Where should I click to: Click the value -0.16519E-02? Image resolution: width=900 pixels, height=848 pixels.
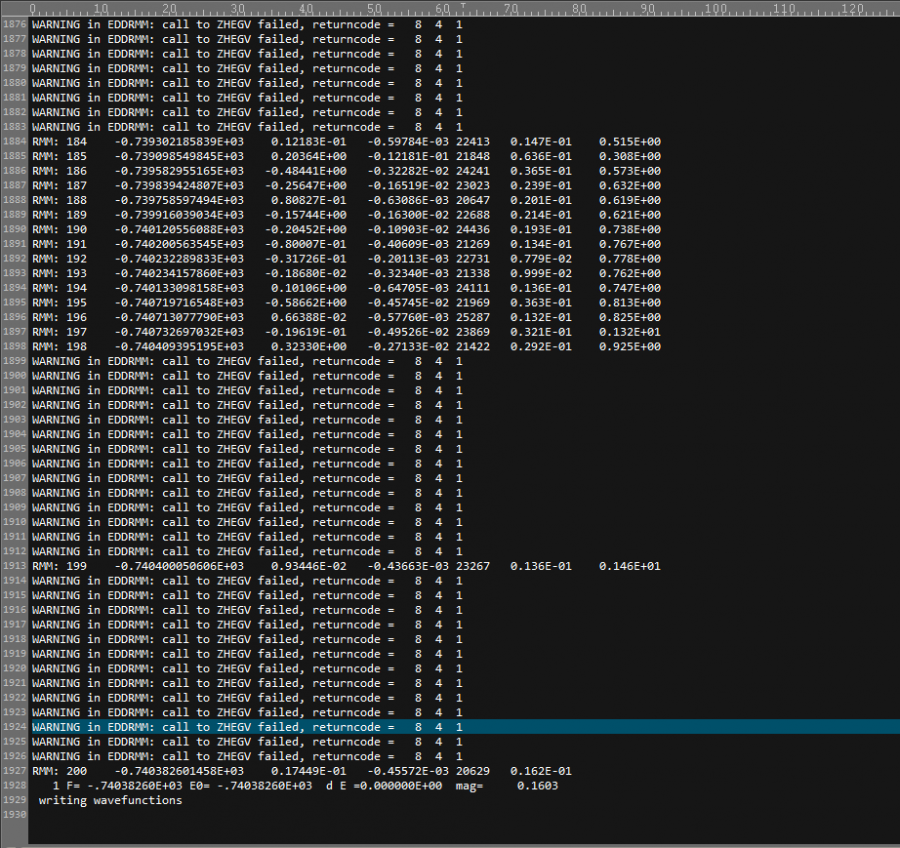pos(408,185)
